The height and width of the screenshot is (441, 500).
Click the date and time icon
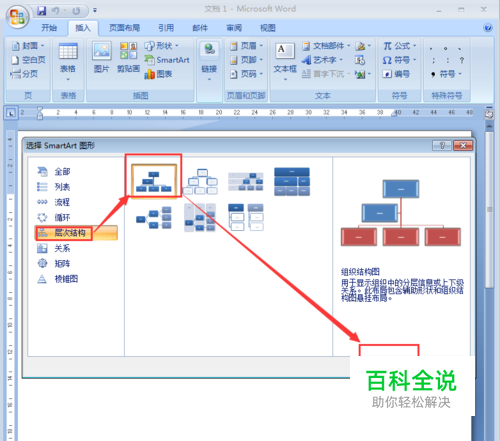click(360, 60)
